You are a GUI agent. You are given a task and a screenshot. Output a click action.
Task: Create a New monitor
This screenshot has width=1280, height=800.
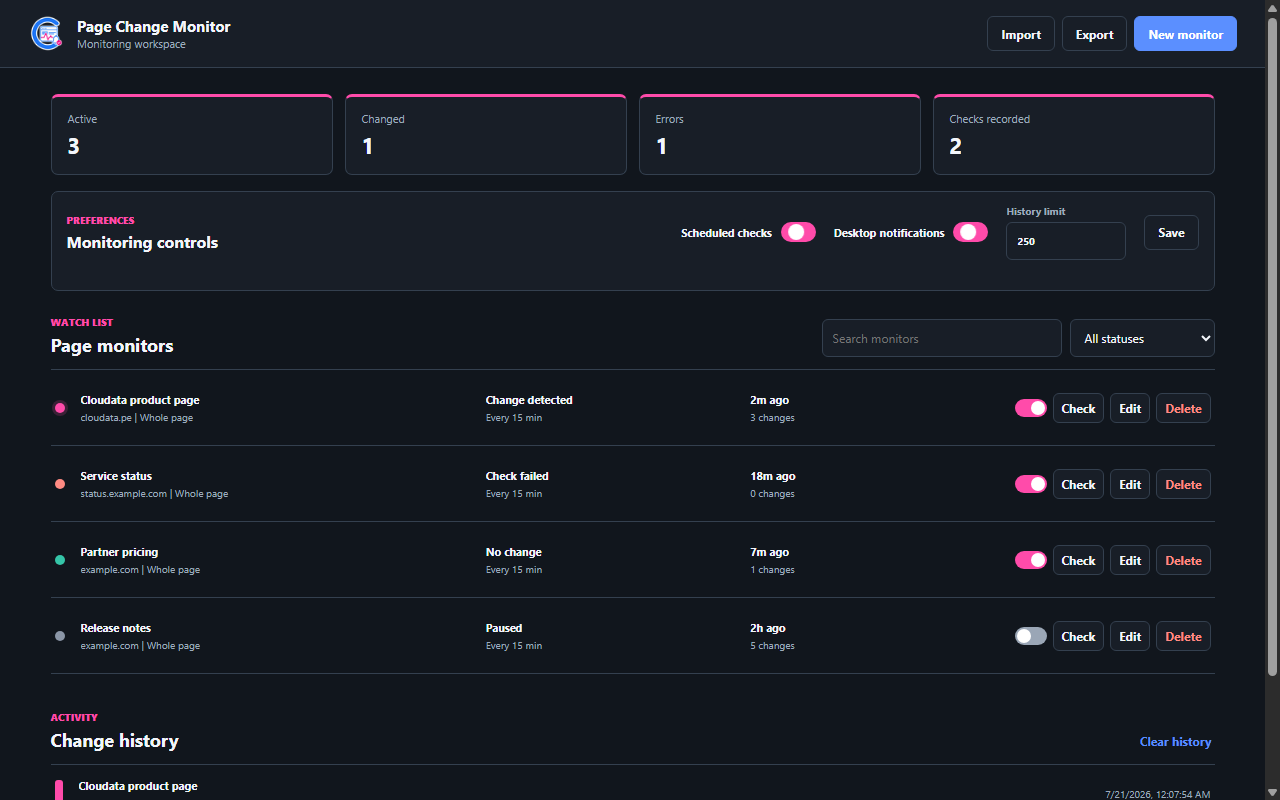pyautogui.click(x=1185, y=34)
